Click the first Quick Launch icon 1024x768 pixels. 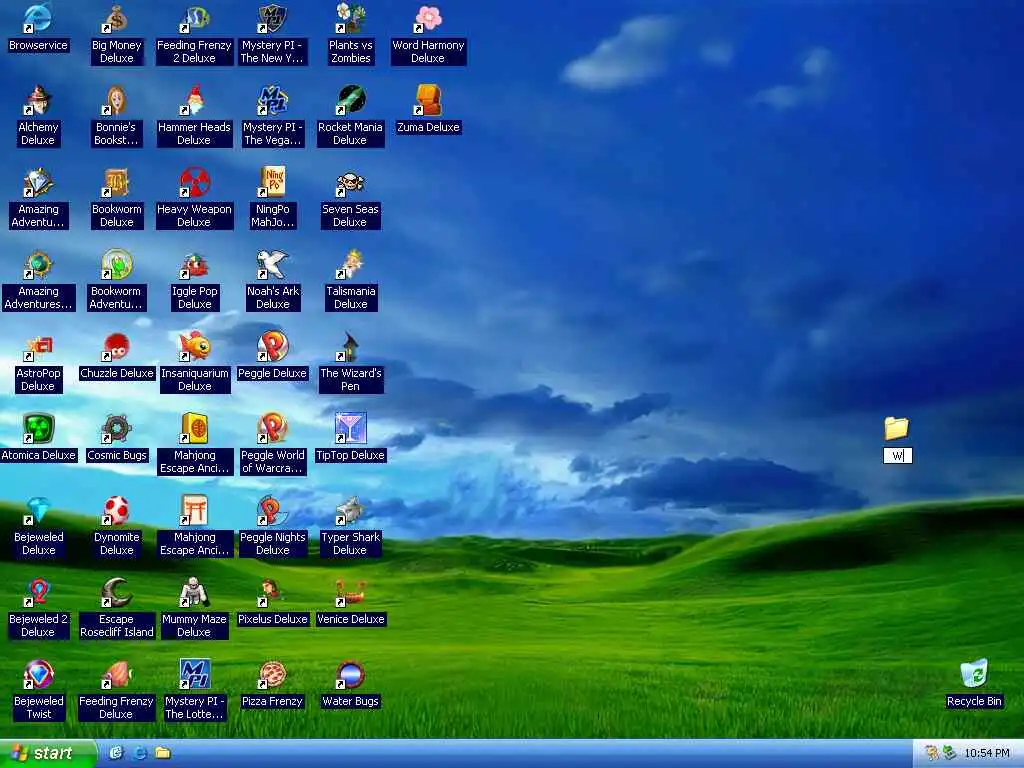click(116, 753)
